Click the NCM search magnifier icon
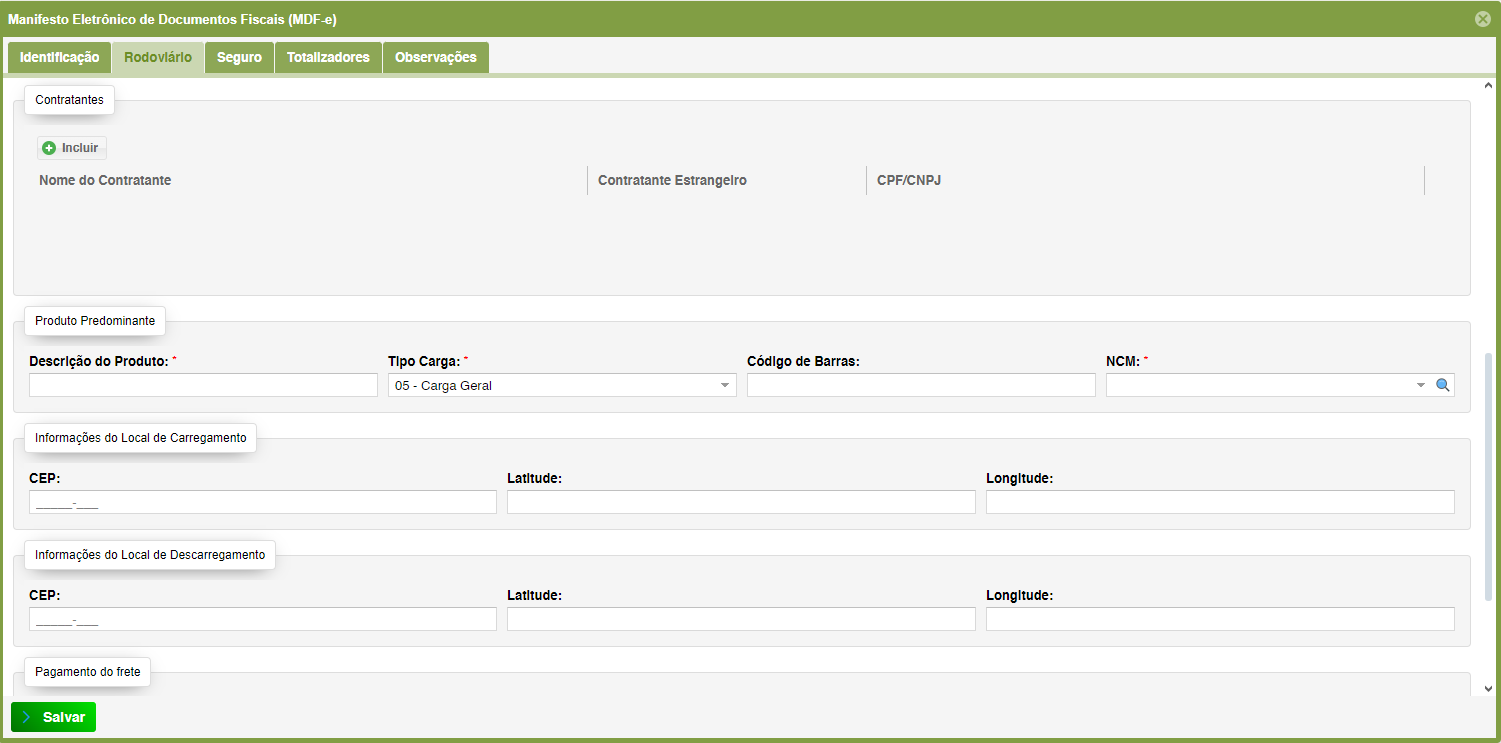This screenshot has width=1501, height=743. tap(1443, 385)
